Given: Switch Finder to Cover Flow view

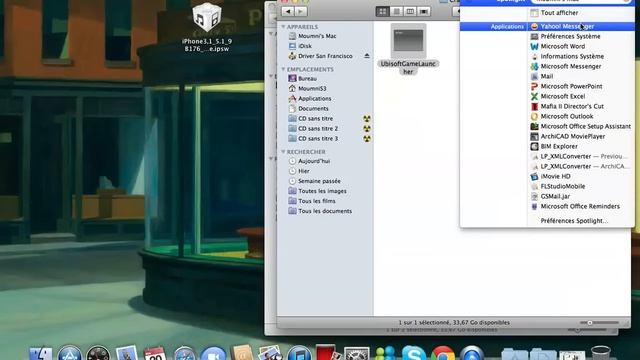Looking at the screenshot, I should tap(424, 11).
